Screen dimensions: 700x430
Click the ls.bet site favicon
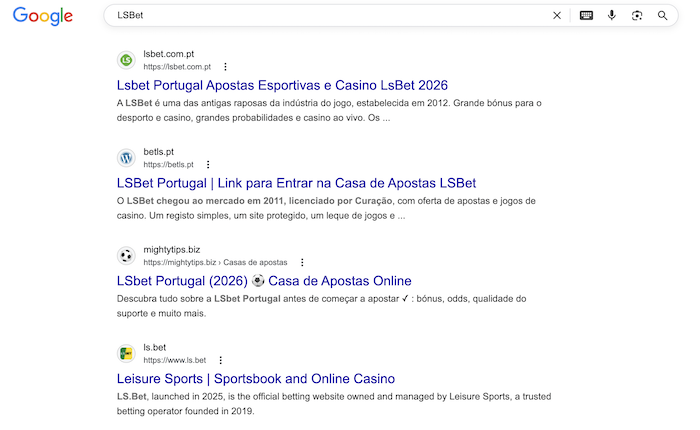(126, 354)
